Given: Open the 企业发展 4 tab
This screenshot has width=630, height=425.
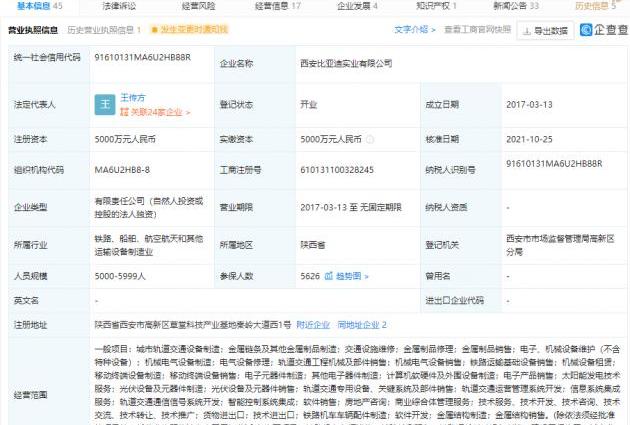Looking at the screenshot, I should 357,6.
